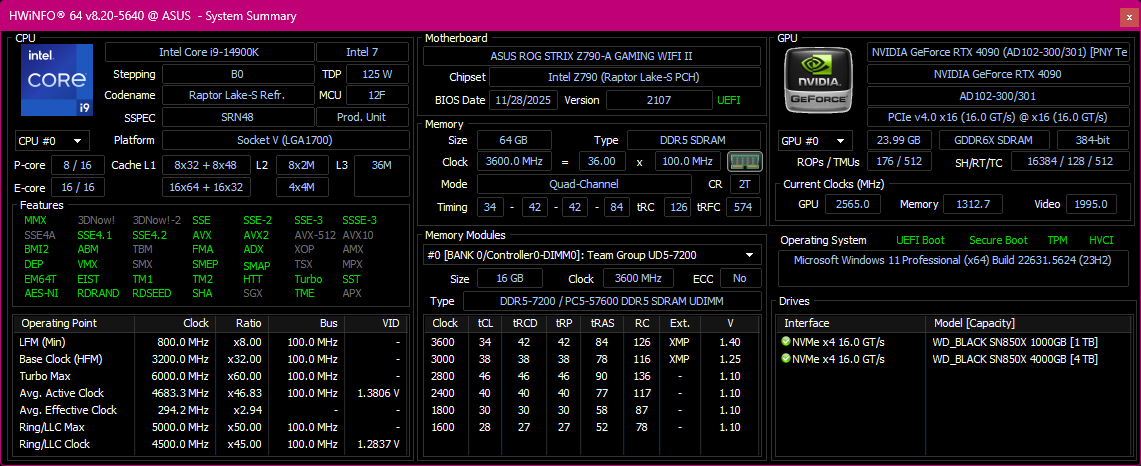Click the Turbo feature label

click(309, 279)
